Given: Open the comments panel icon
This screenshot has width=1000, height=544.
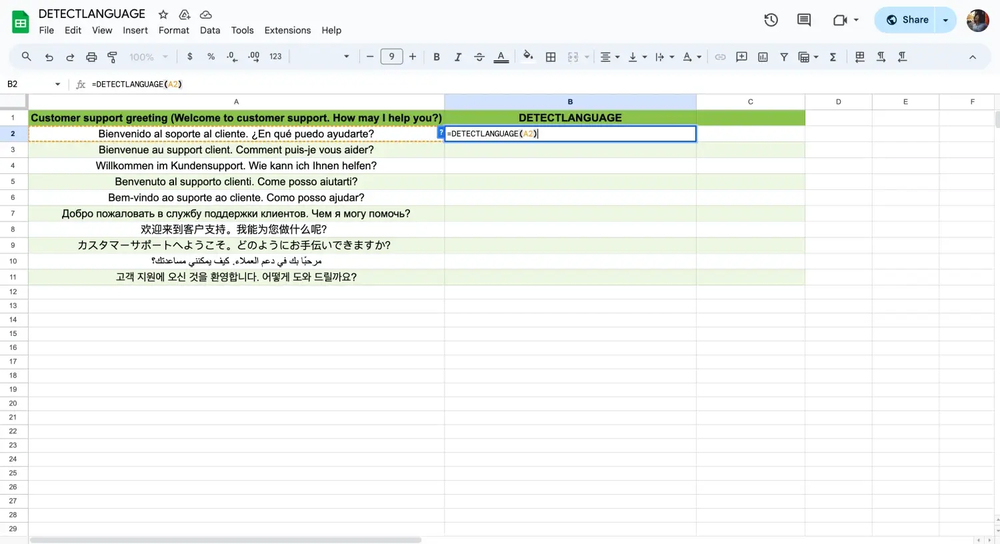Looking at the screenshot, I should tap(804, 20).
